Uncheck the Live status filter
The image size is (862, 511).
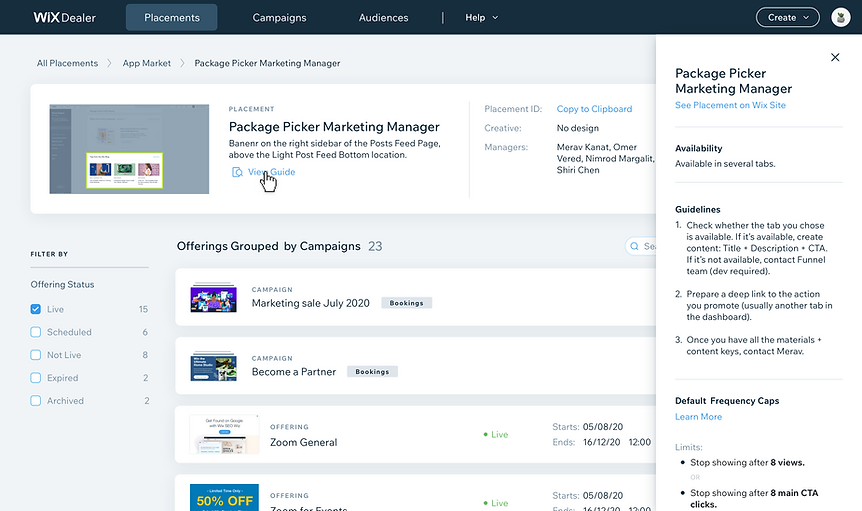36,309
